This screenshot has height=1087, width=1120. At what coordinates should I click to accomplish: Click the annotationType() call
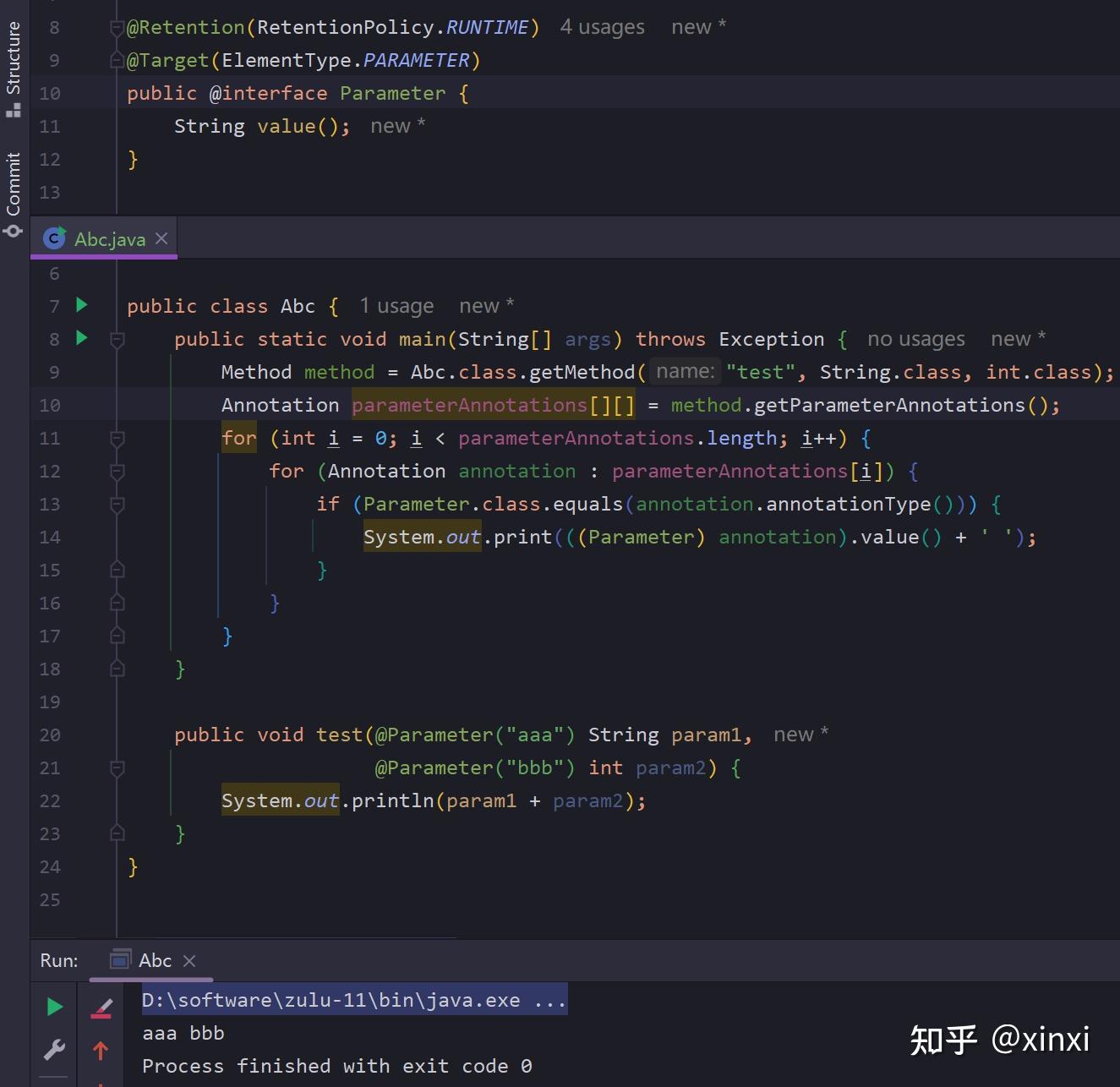coord(848,504)
